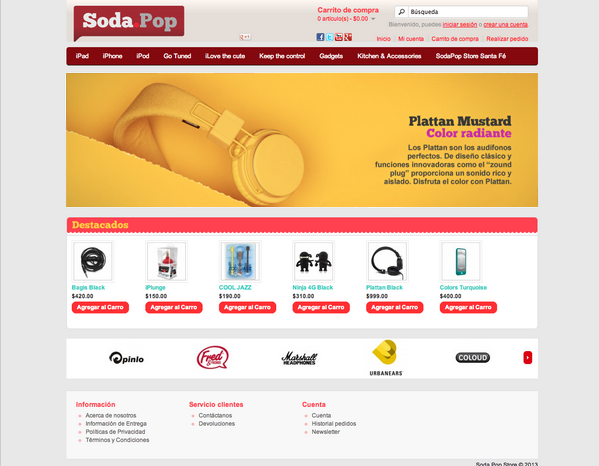The height and width of the screenshot is (466, 599).
Task: Click the Soda Pop logo
Action: [129, 22]
